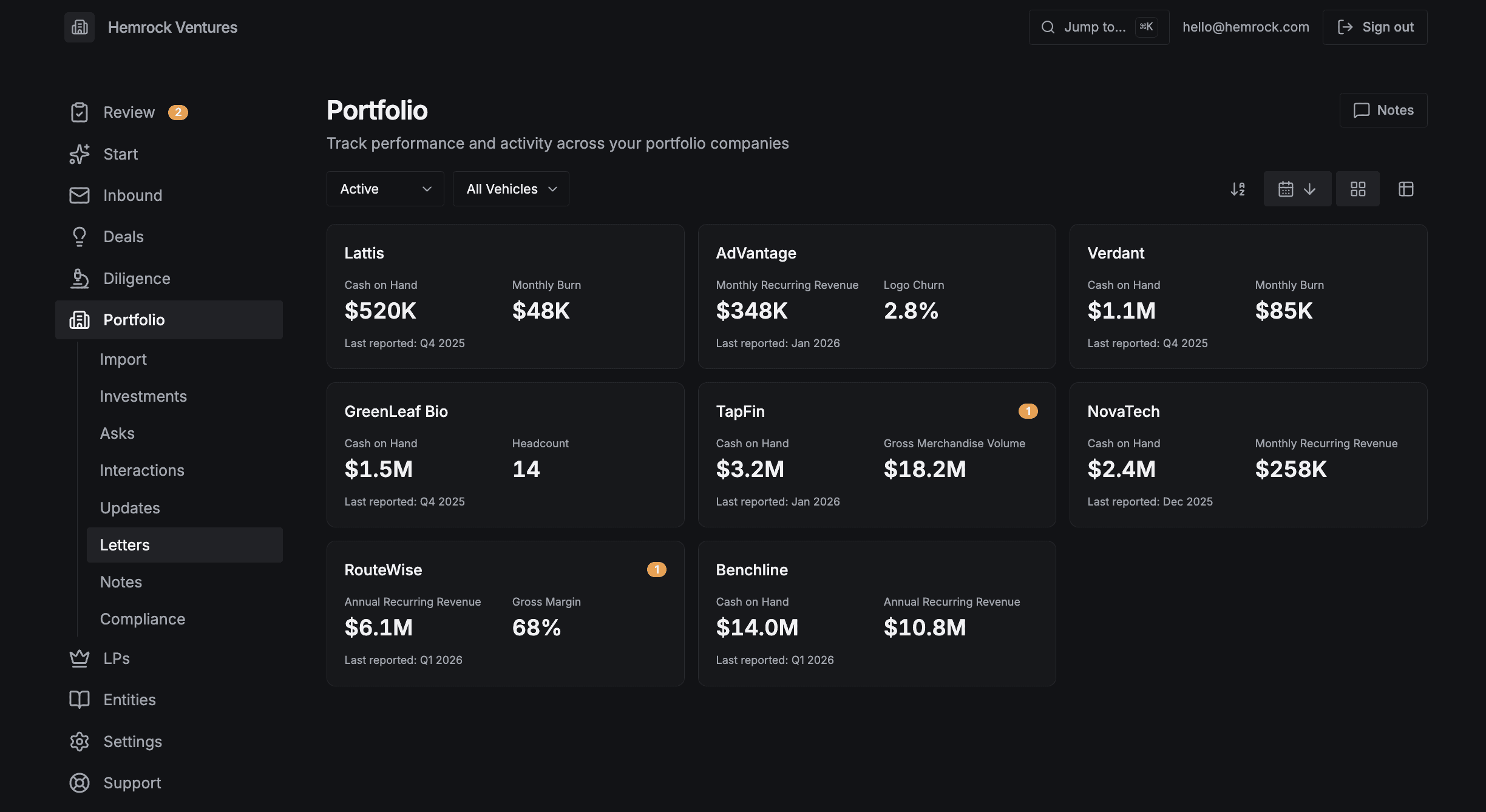Open the Verdant company card
Image resolution: width=1486 pixels, height=812 pixels.
[x=1249, y=297]
